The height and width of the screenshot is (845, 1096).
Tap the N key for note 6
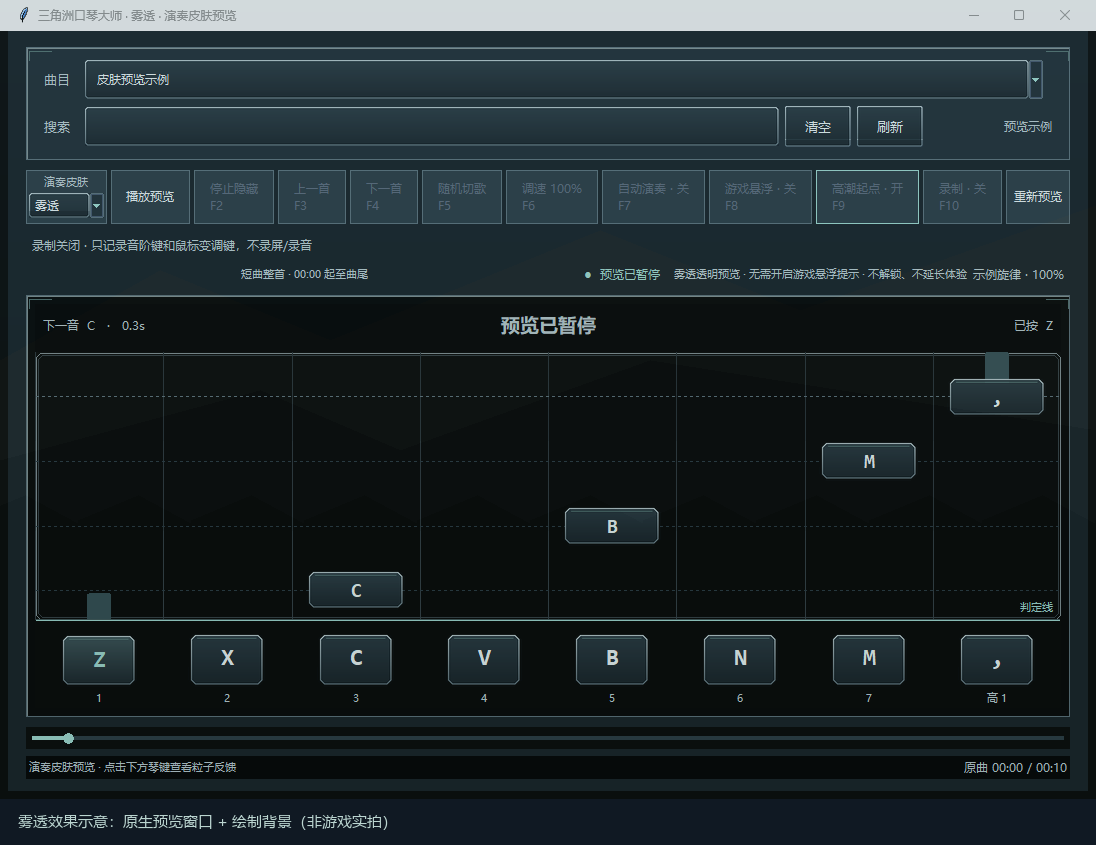[x=740, y=660]
